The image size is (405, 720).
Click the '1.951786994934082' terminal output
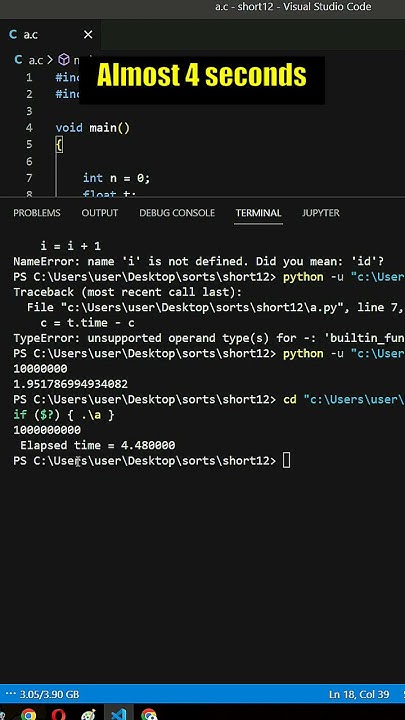(71, 384)
